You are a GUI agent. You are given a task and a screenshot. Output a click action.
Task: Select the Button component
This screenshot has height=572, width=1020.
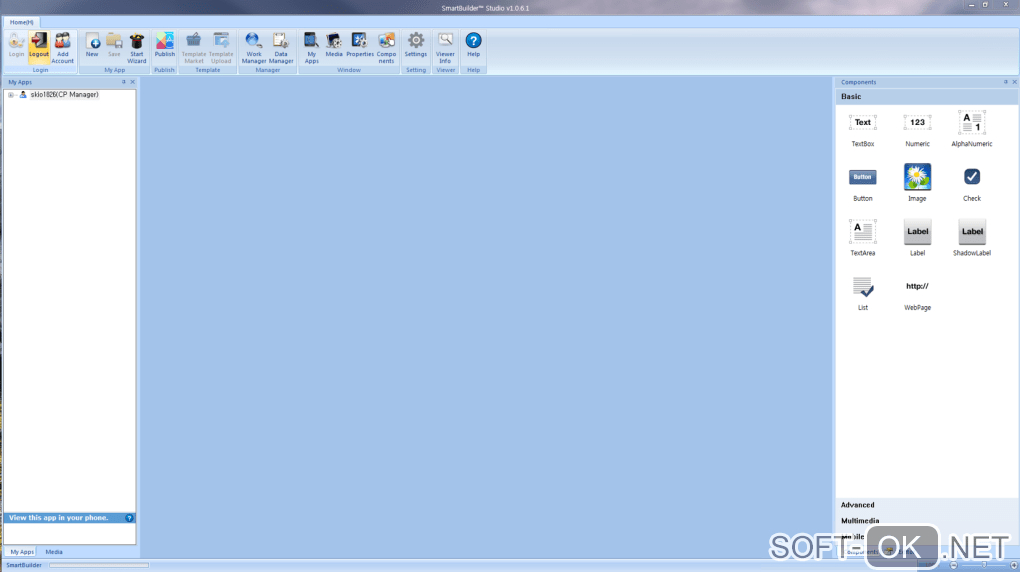863,184
